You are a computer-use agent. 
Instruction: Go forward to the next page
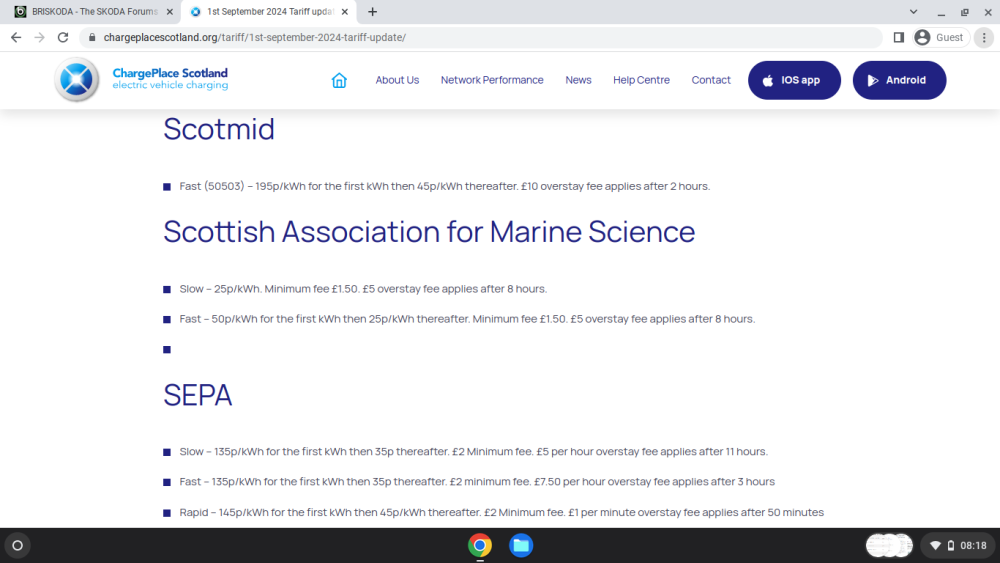point(40,38)
